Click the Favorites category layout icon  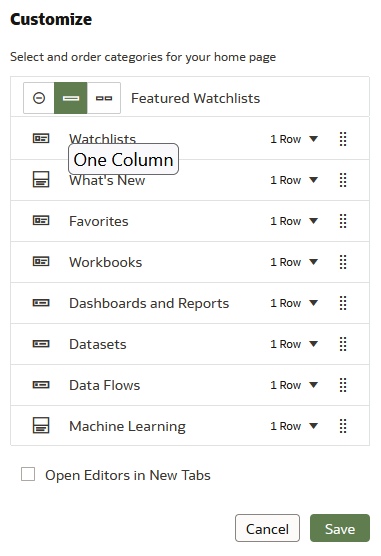(x=41, y=221)
